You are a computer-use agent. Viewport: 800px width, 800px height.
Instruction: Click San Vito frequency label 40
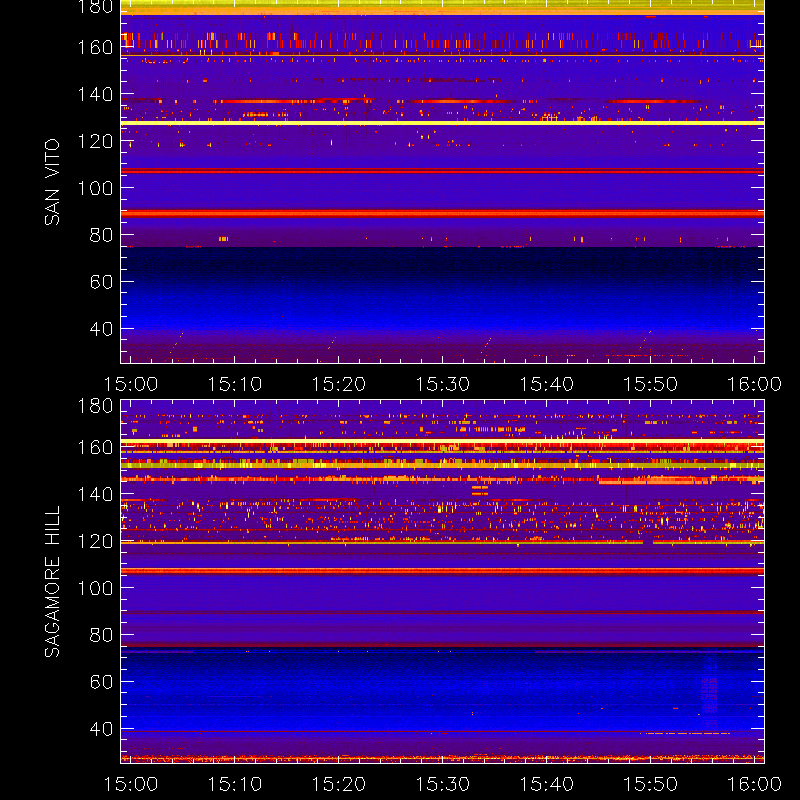[x=101, y=329]
